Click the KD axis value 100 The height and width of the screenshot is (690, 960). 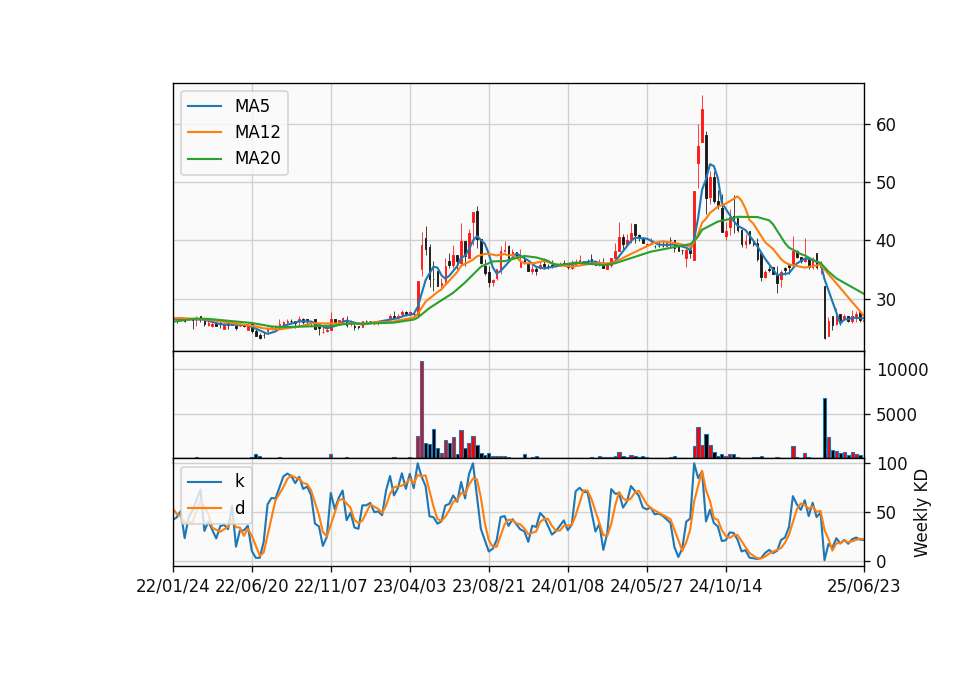point(892,464)
